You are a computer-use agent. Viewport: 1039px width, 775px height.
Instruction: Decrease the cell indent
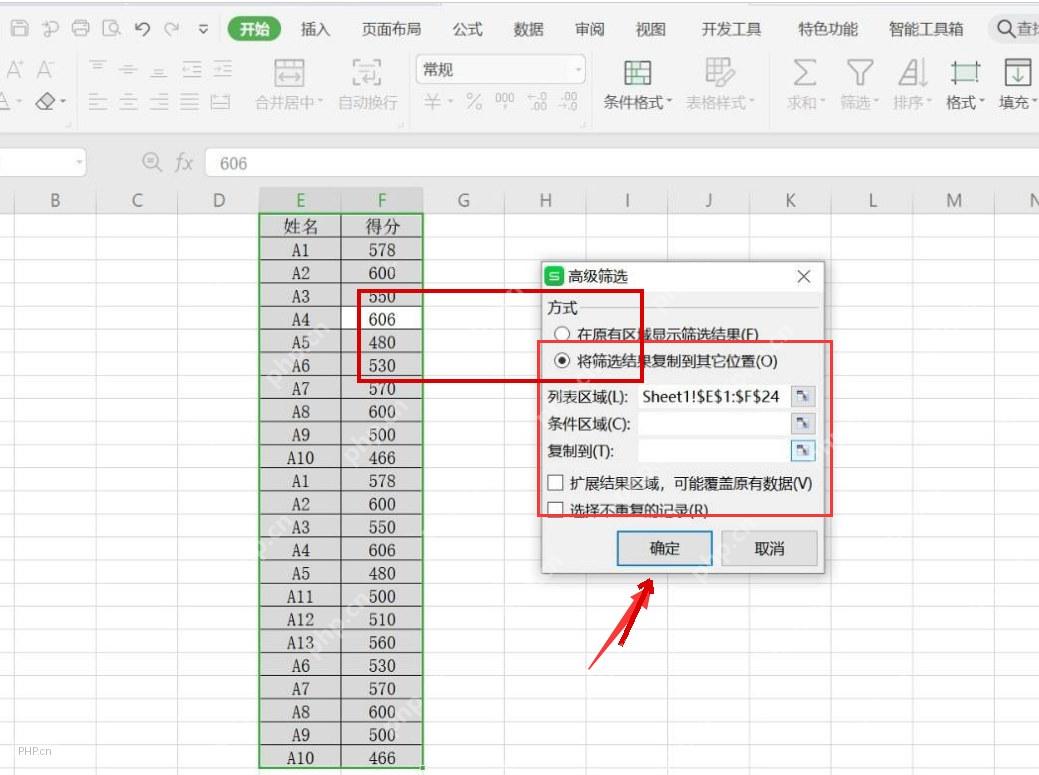tap(191, 69)
